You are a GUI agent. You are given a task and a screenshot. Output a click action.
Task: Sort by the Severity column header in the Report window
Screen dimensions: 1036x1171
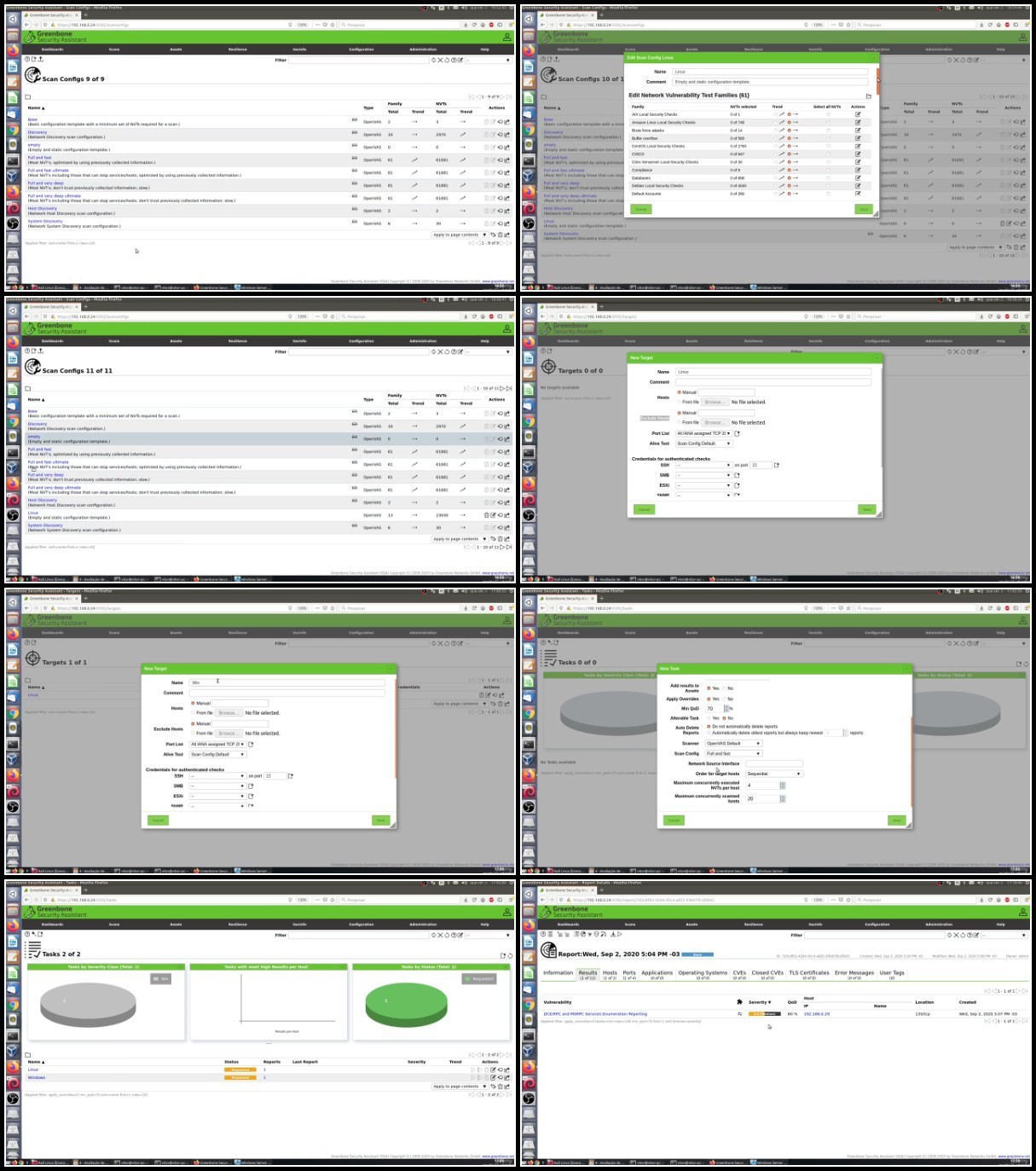tap(760, 1002)
